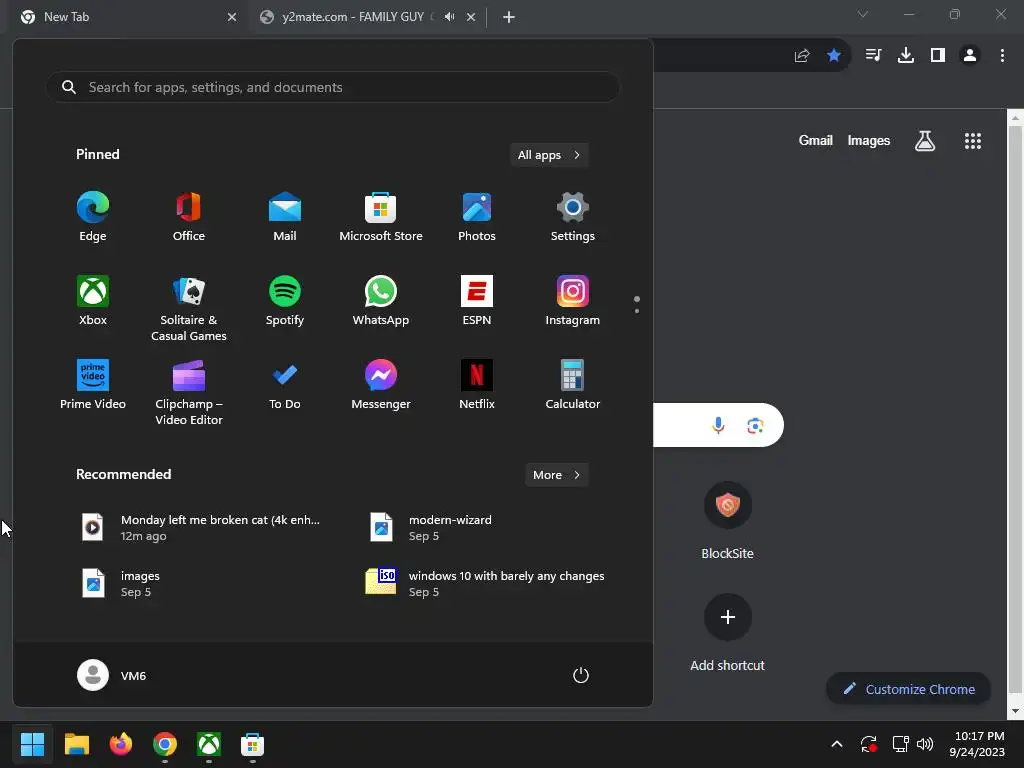Open File Explorer from taskbar
1024x768 pixels.
coord(76,744)
